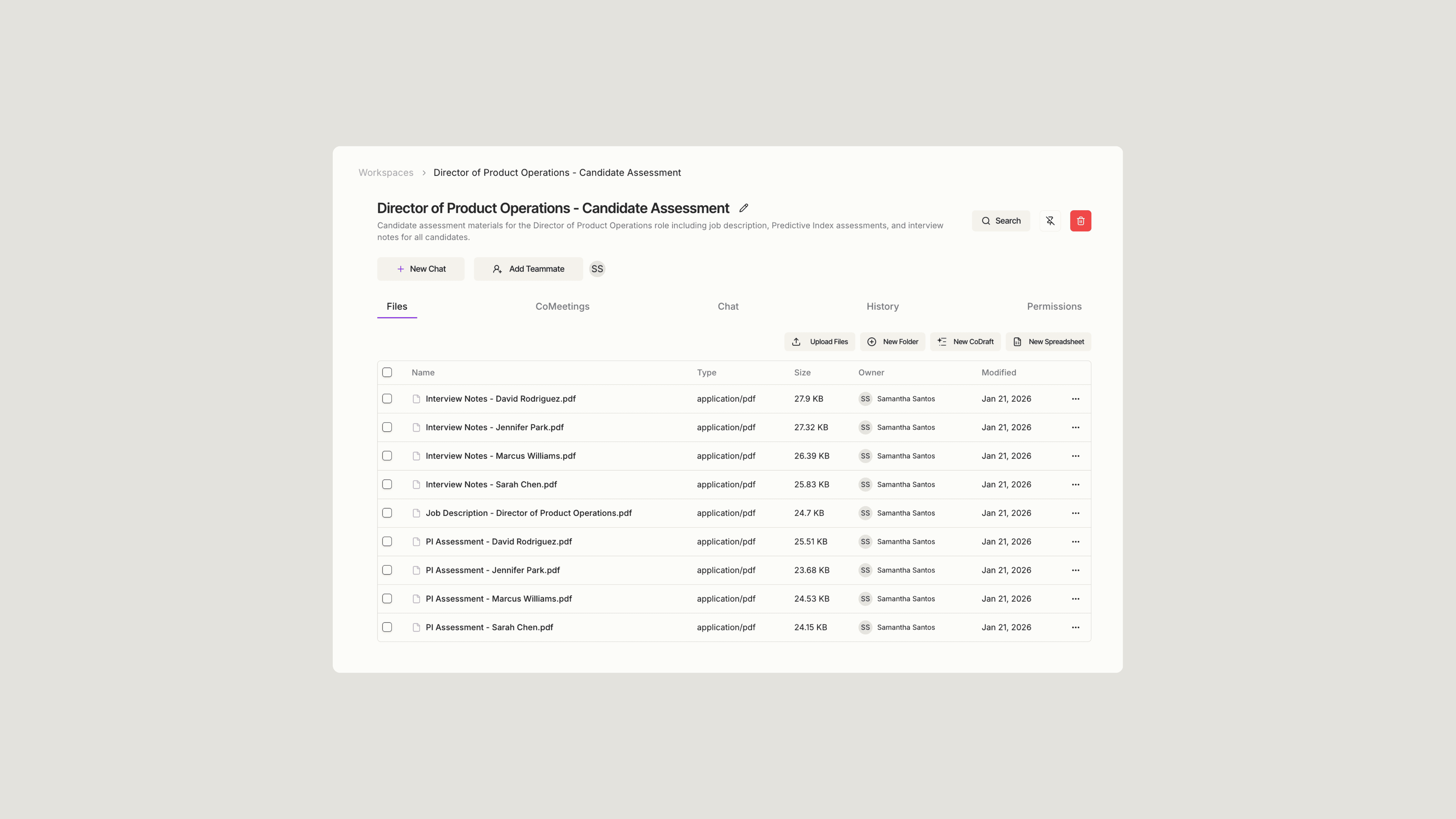Open more options for Interview Notes - Jennifer Park
The image size is (1456, 819).
(x=1075, y=428)
